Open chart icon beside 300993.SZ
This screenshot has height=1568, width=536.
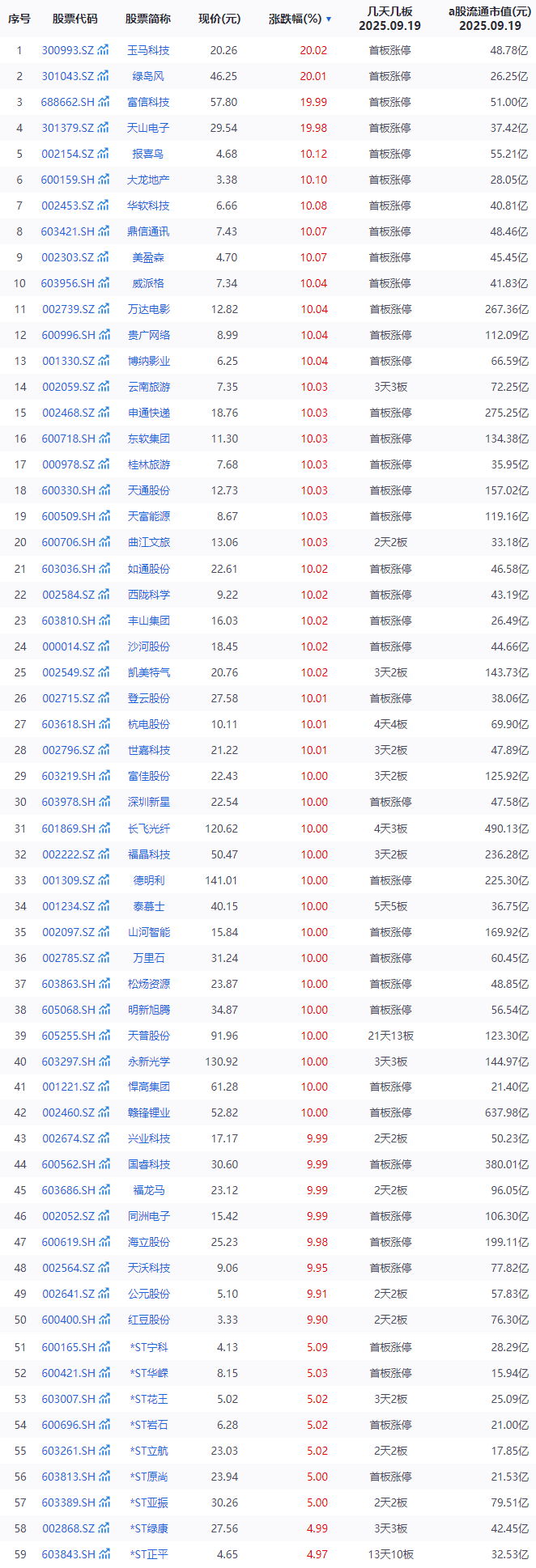(104, 50)
